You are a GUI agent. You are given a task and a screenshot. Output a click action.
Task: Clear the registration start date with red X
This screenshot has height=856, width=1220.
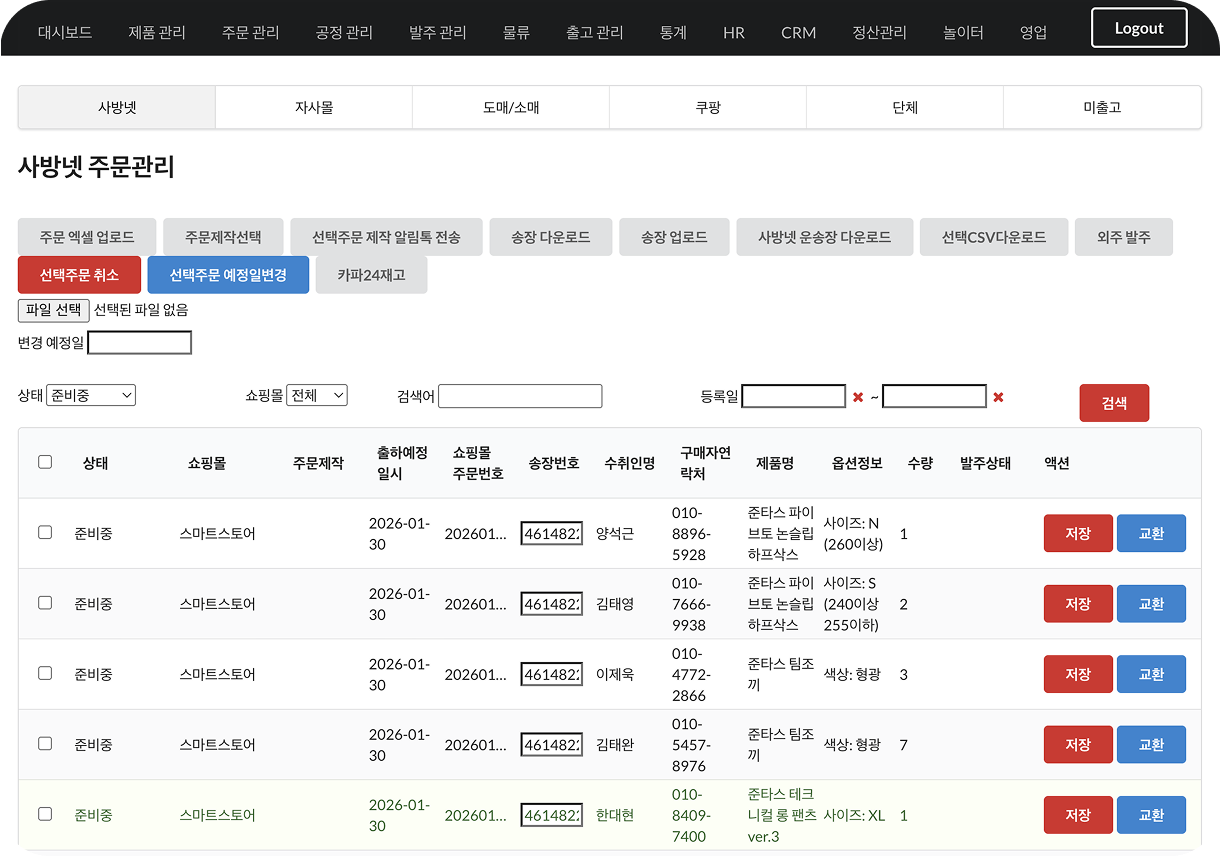tap(857, 397)
